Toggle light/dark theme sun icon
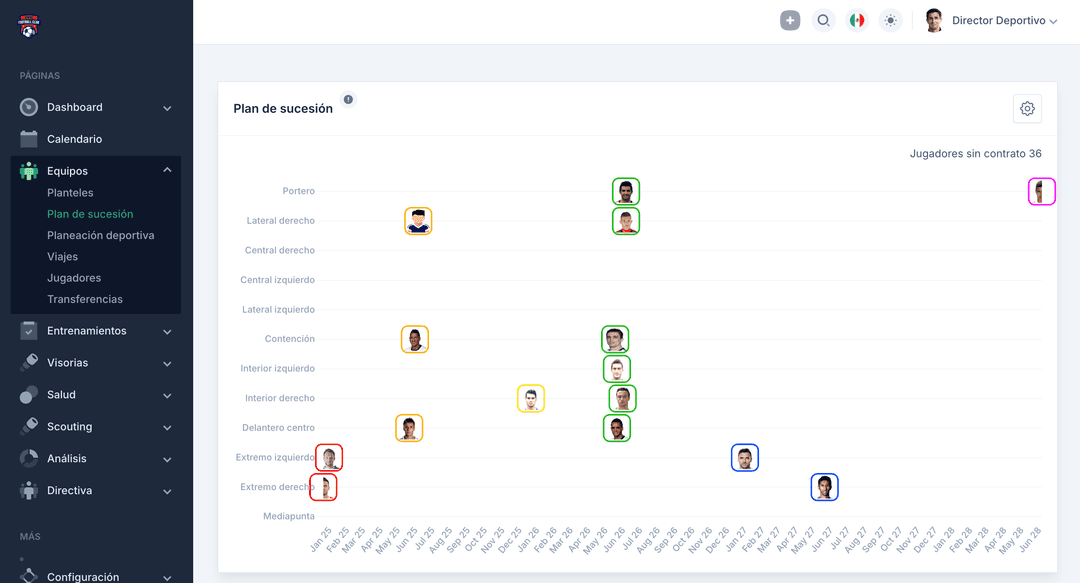Viewport: 1080px width, 583px height. pos(891,20)
